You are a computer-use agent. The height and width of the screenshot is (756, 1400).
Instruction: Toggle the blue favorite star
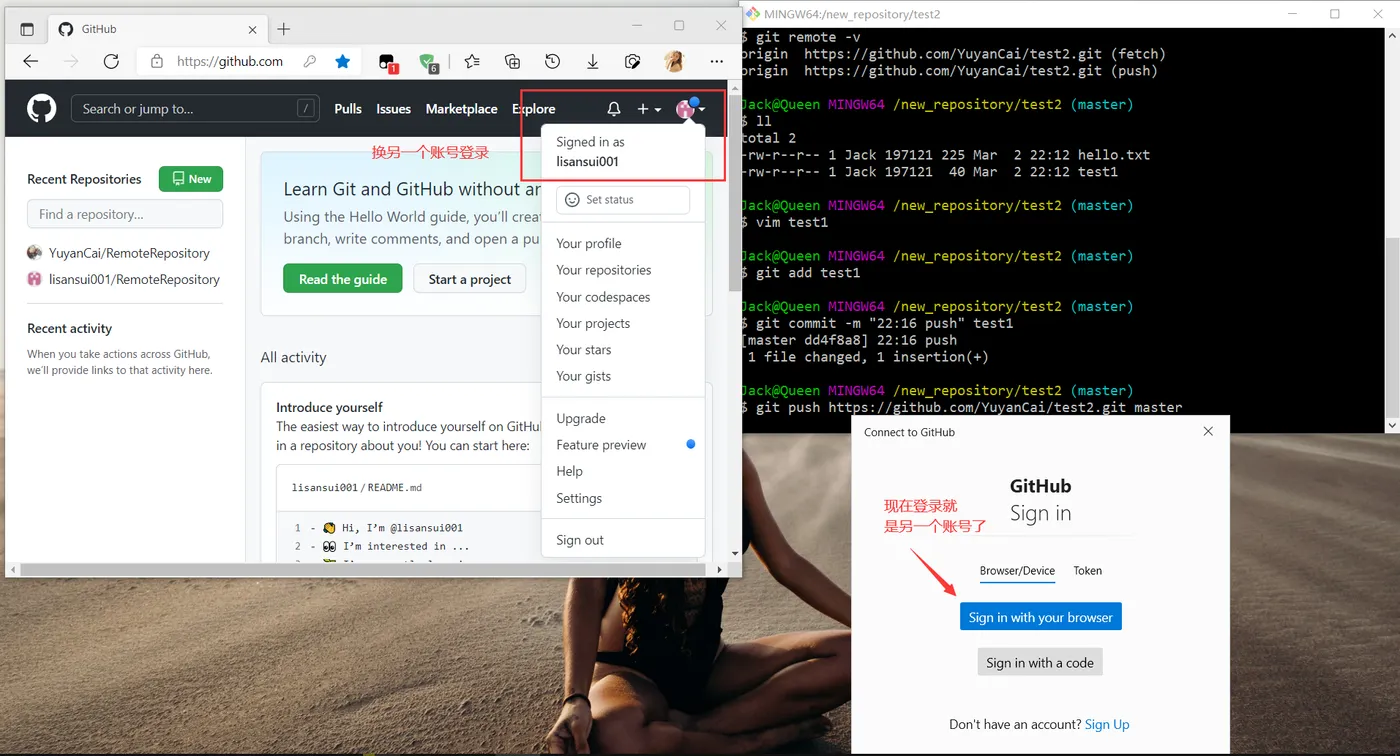343,61
